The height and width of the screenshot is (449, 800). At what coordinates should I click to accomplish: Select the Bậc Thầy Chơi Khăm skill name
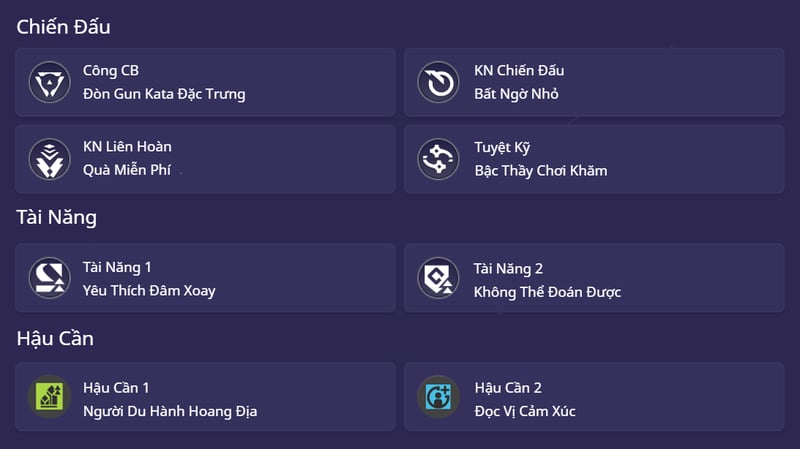click(540, 170)
